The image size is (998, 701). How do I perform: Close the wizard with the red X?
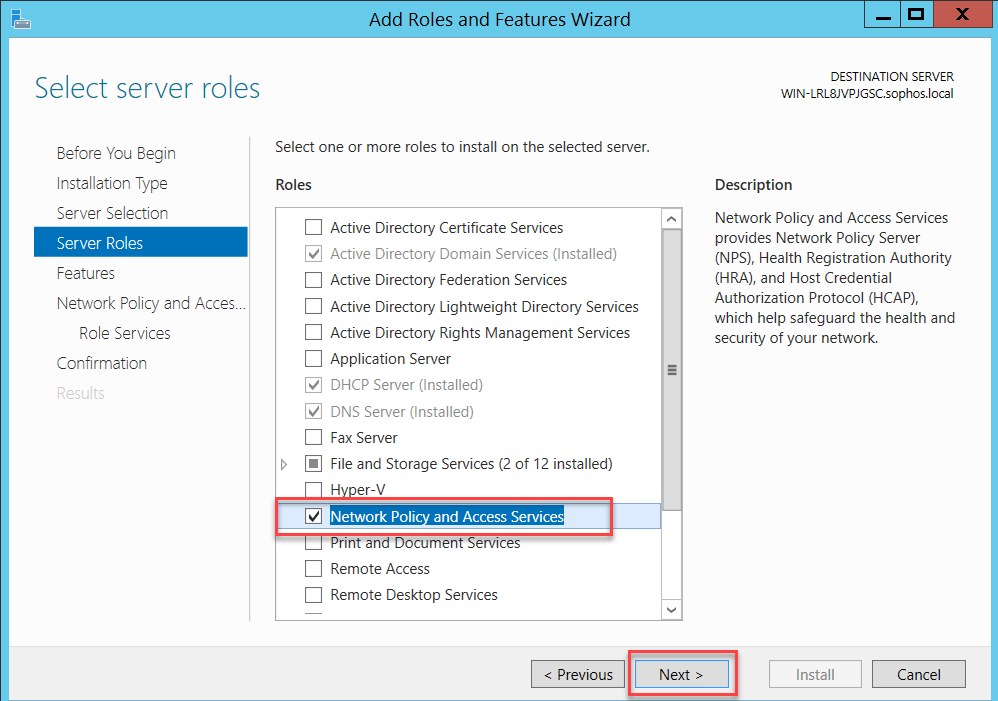[x=962, y=15]
